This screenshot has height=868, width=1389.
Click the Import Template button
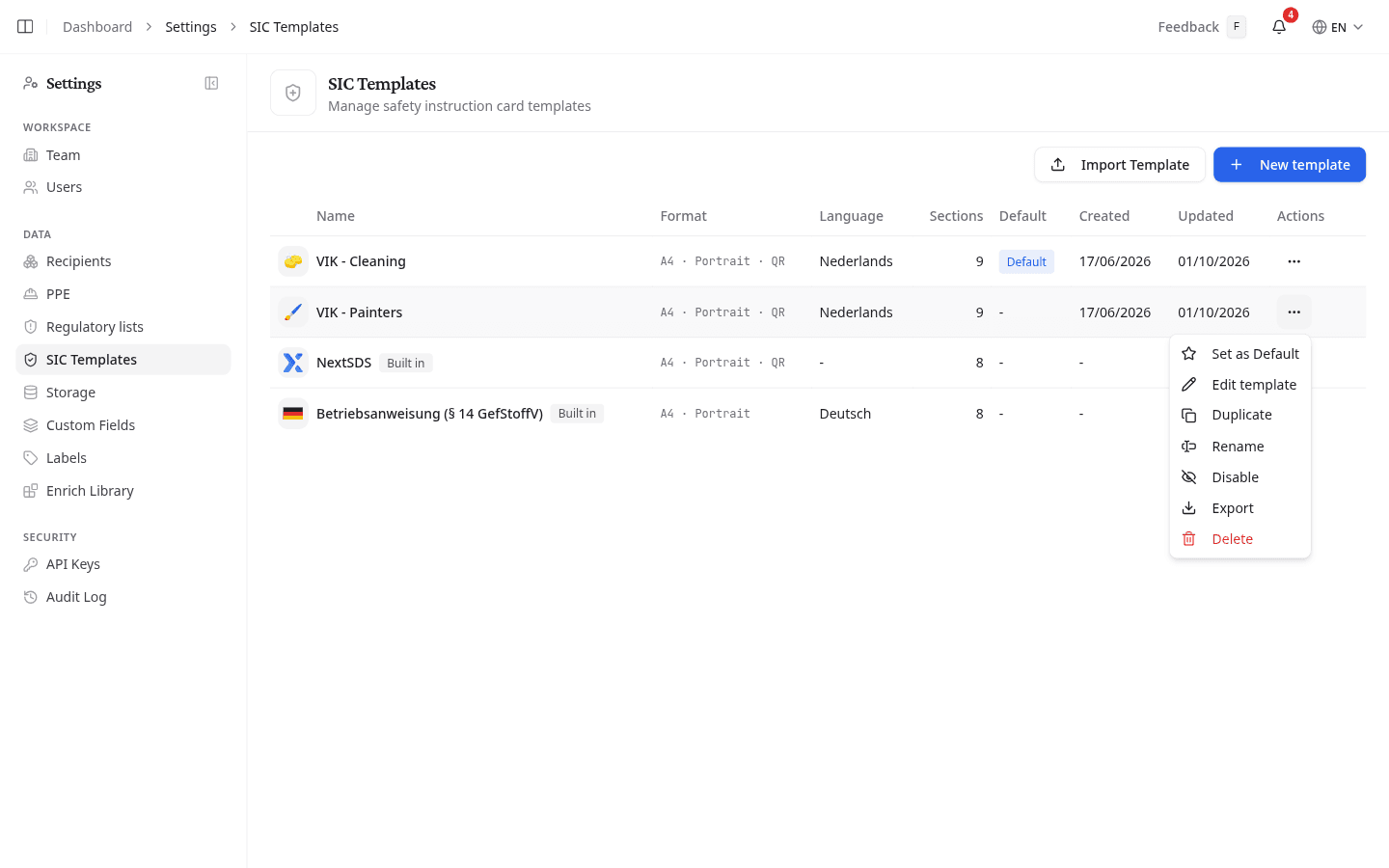click(x=1120, y=165)
